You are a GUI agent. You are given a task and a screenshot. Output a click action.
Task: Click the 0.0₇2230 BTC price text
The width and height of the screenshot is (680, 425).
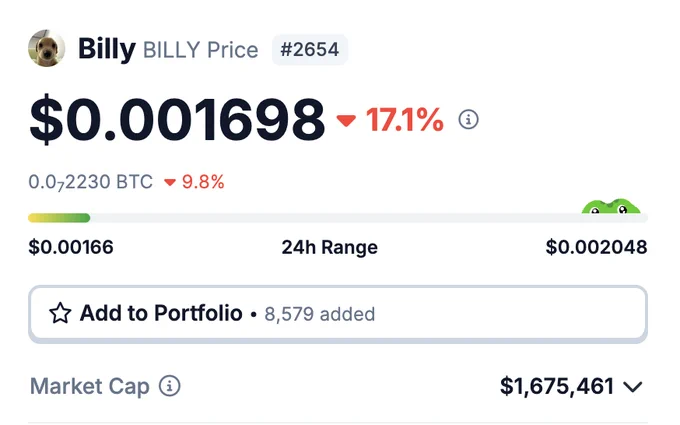pos(91,182)
